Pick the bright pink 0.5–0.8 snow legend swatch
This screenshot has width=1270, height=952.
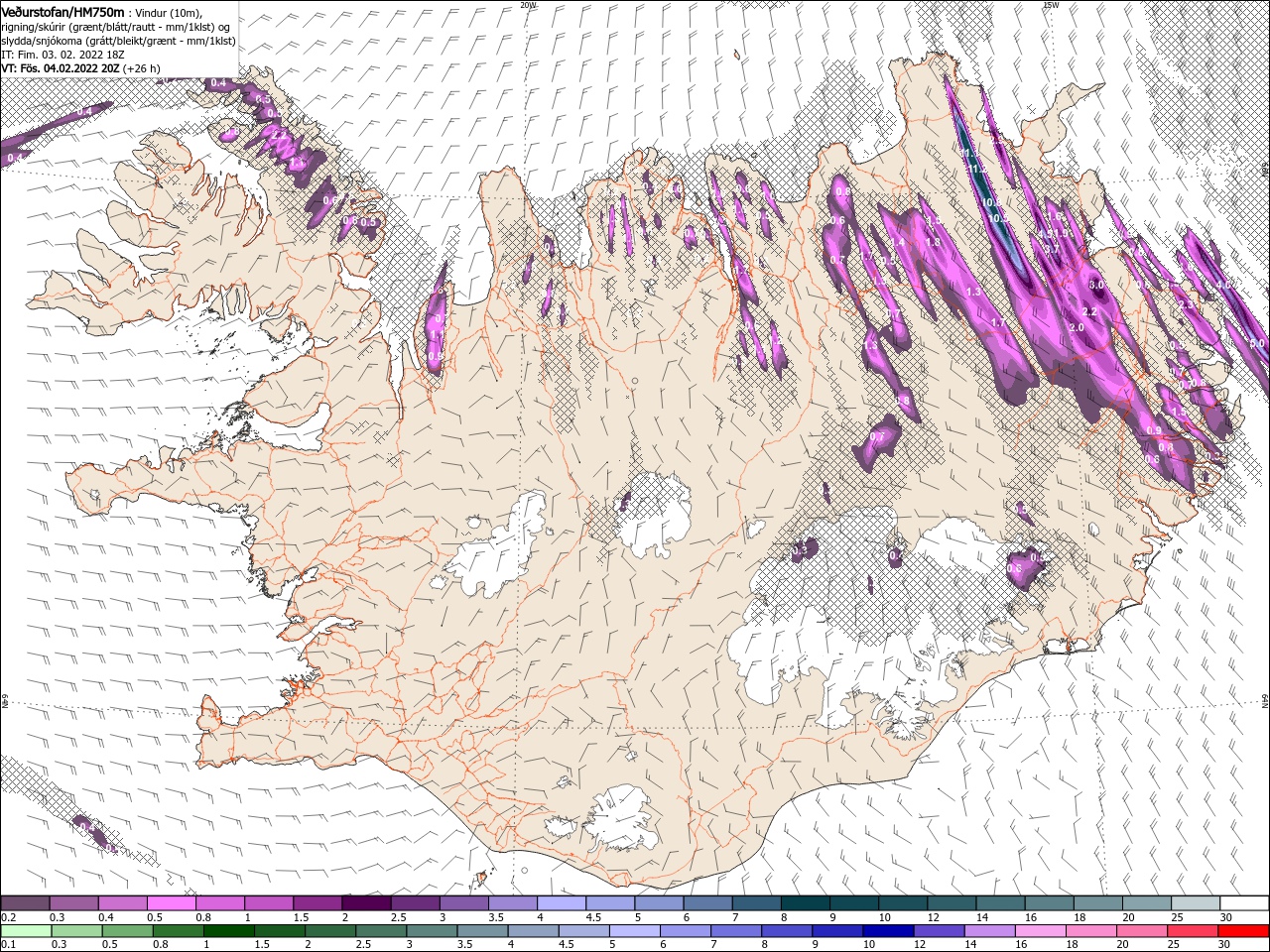(171, 903)
